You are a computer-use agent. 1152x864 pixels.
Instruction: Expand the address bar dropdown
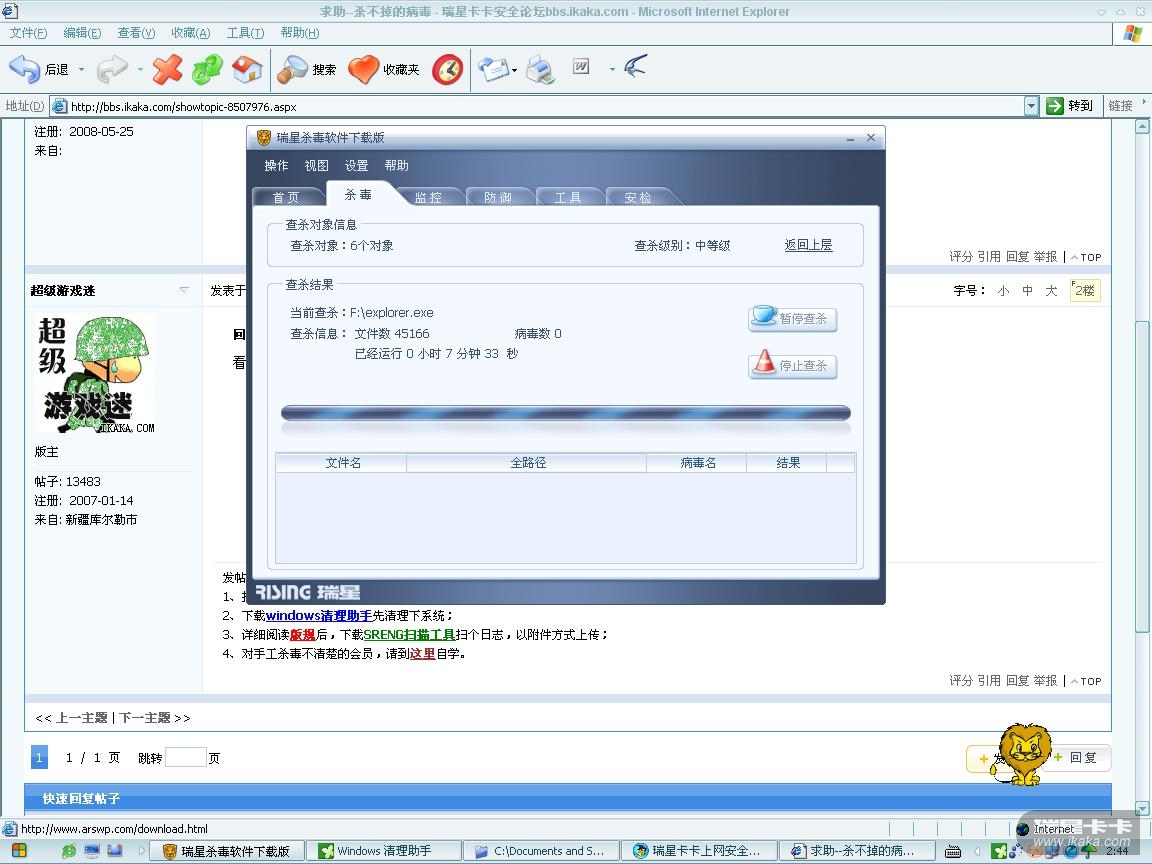click(1032, 106)
